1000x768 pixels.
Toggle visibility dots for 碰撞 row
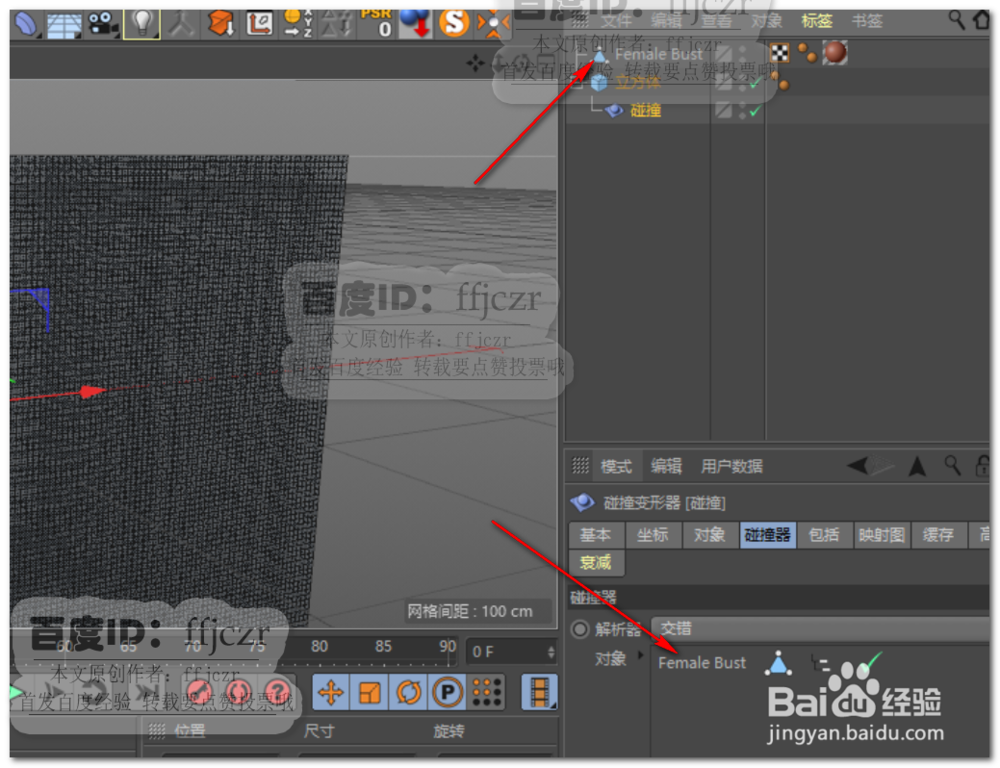tap(742, 111)
